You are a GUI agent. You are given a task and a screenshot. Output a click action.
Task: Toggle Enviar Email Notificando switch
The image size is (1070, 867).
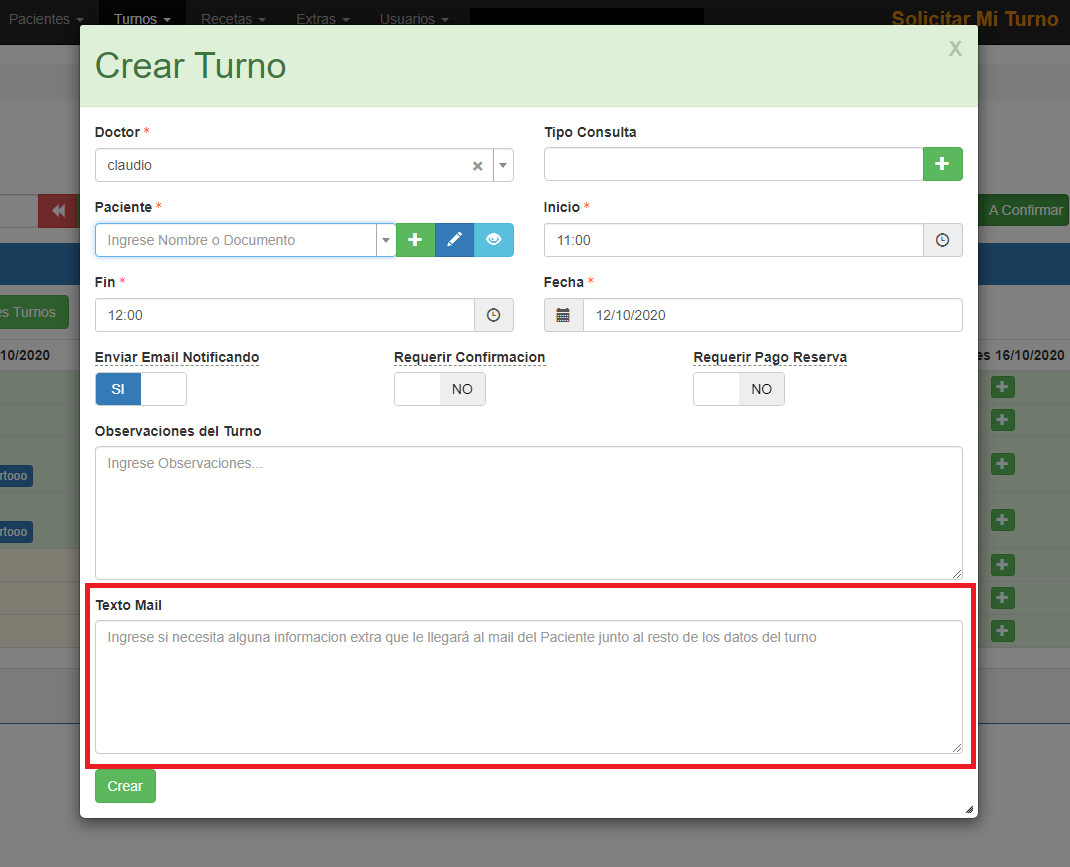point(140,389)
